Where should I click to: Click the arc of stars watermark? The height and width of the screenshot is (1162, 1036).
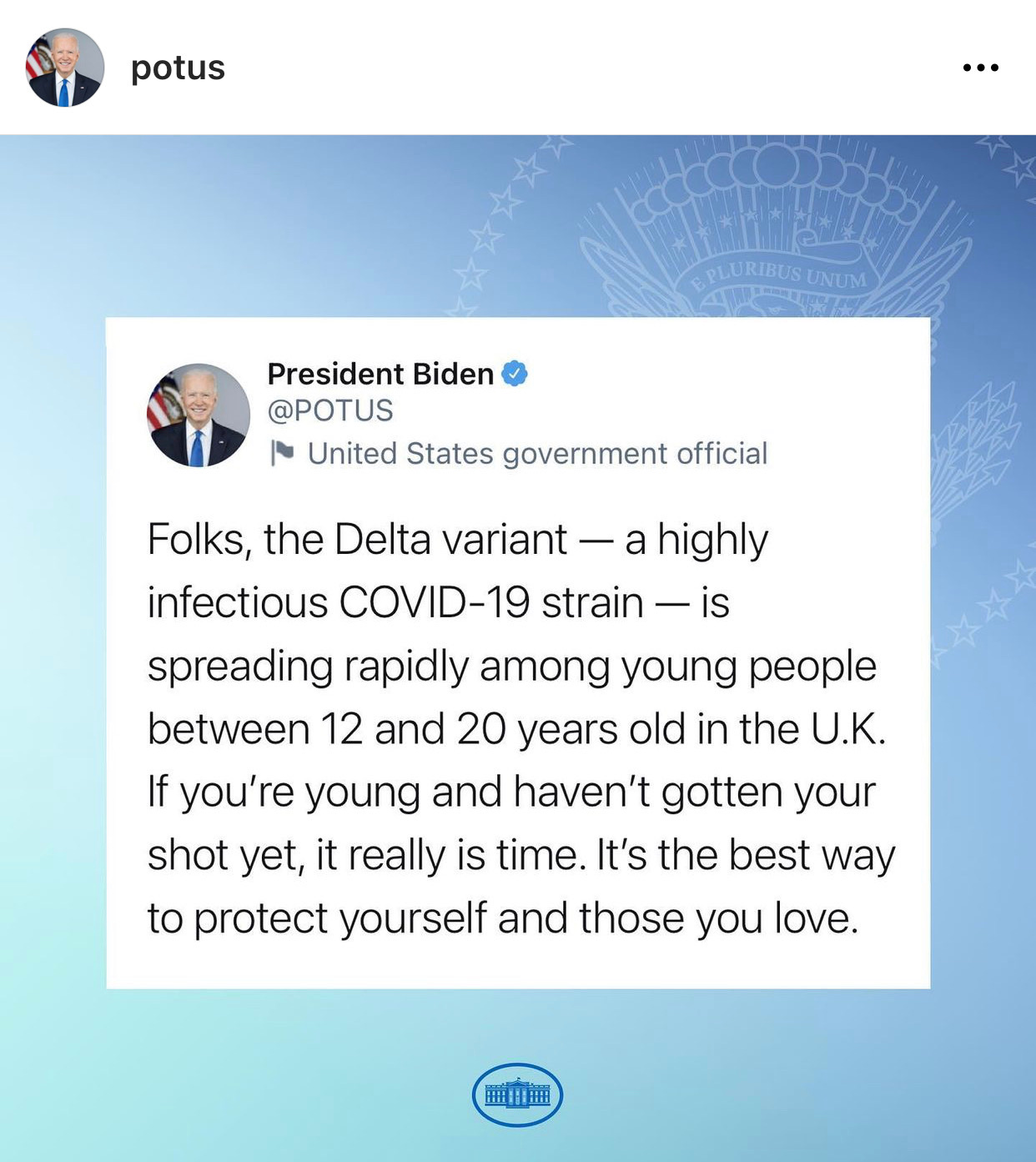pyautogui.click(x=500, y=225)
